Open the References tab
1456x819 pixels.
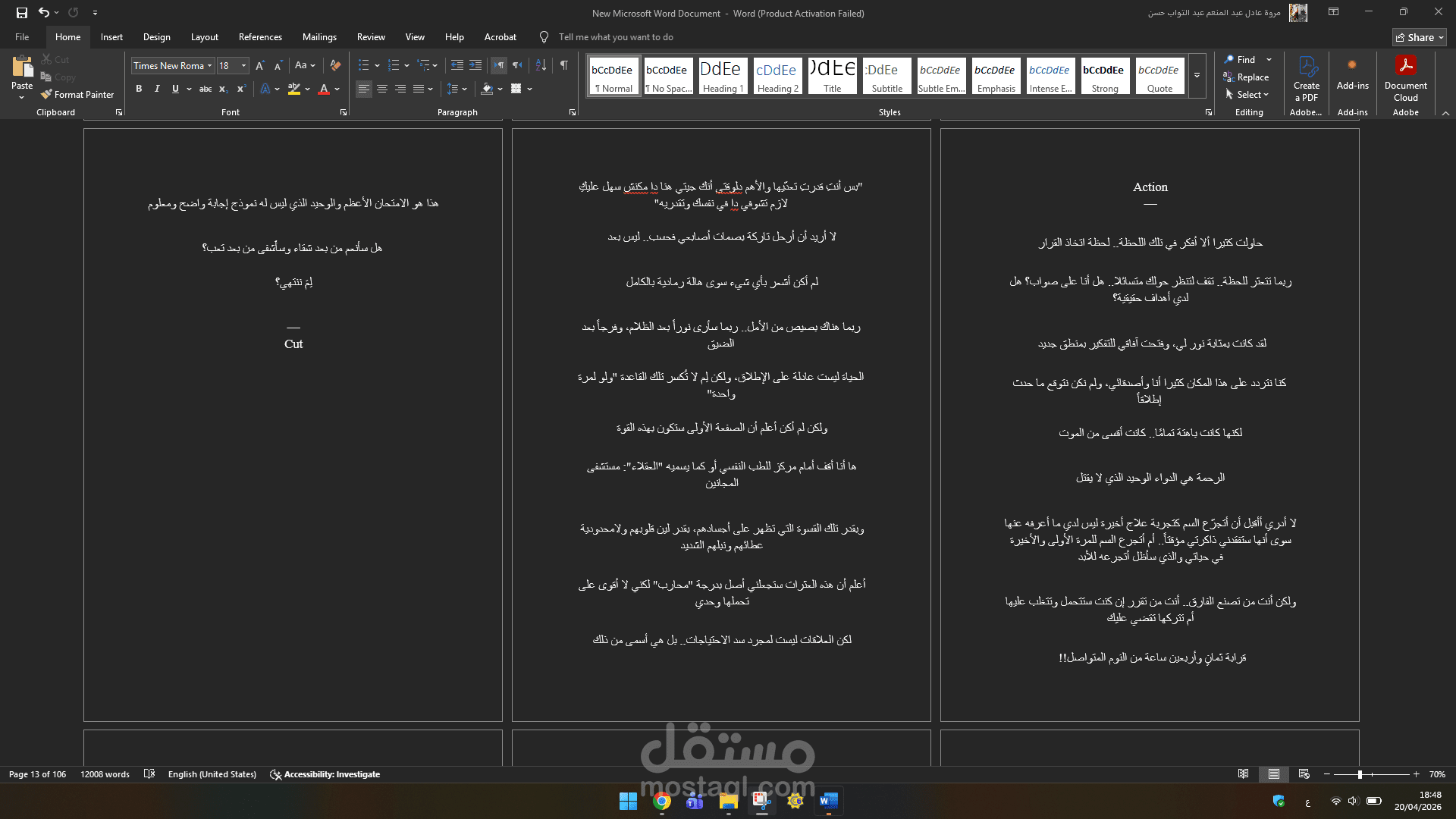[x=260, y=37]
